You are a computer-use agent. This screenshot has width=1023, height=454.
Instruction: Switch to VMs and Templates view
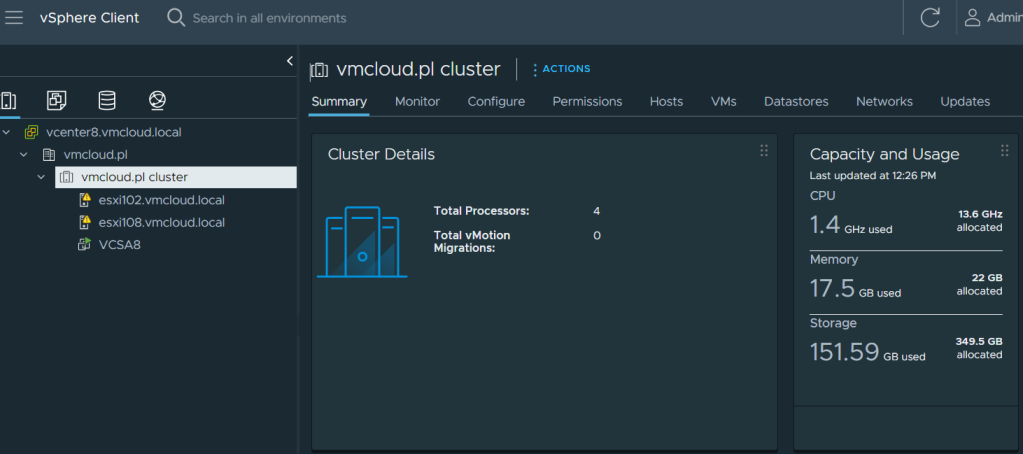[57, 100]
